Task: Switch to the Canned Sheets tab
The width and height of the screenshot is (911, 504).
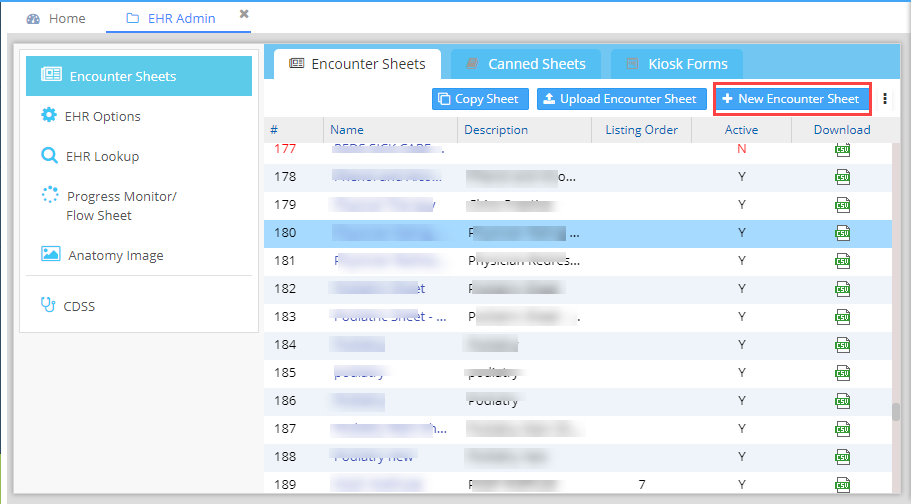Action: 527,64
